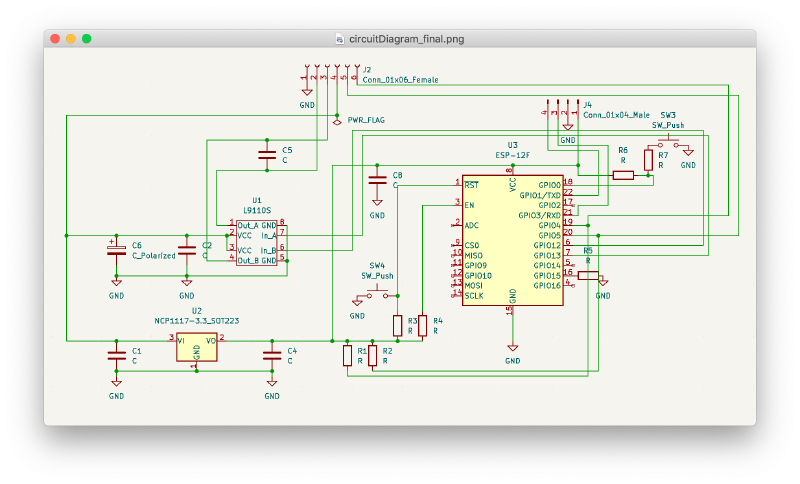Click the C4 capacitor symbol
Image resolution: width=800 pixels, height=484 pixels.
271,355
